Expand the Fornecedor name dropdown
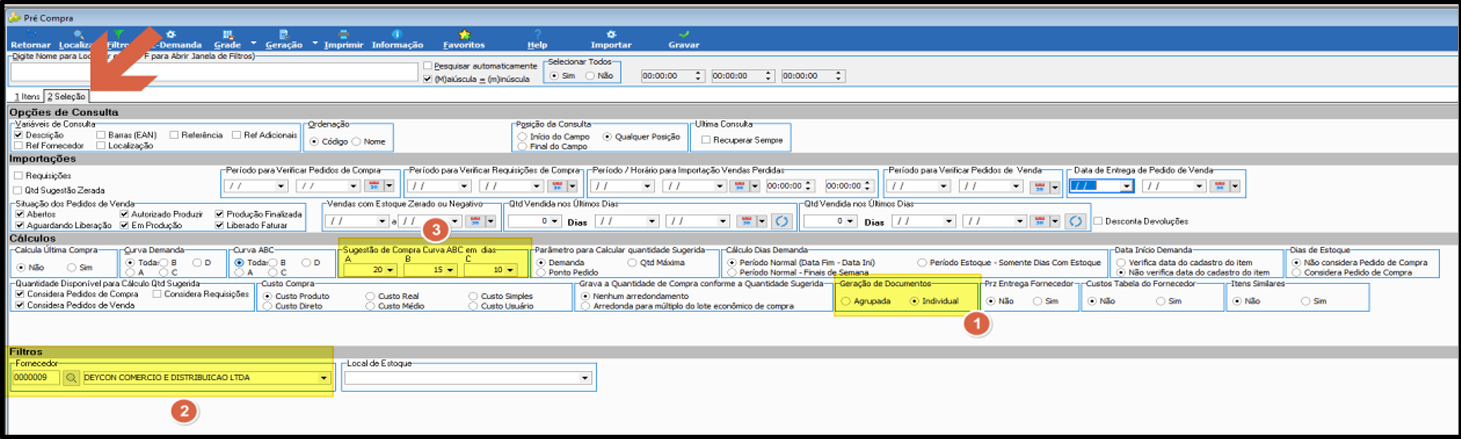The image size is (1461, 439). pos(323,378)
